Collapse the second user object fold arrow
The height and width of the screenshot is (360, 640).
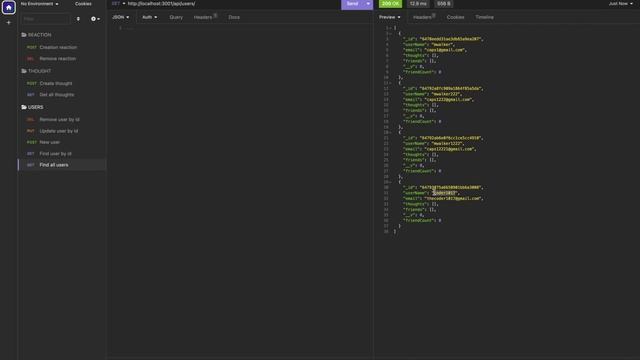pyautogui.click(x=390, y=83)
